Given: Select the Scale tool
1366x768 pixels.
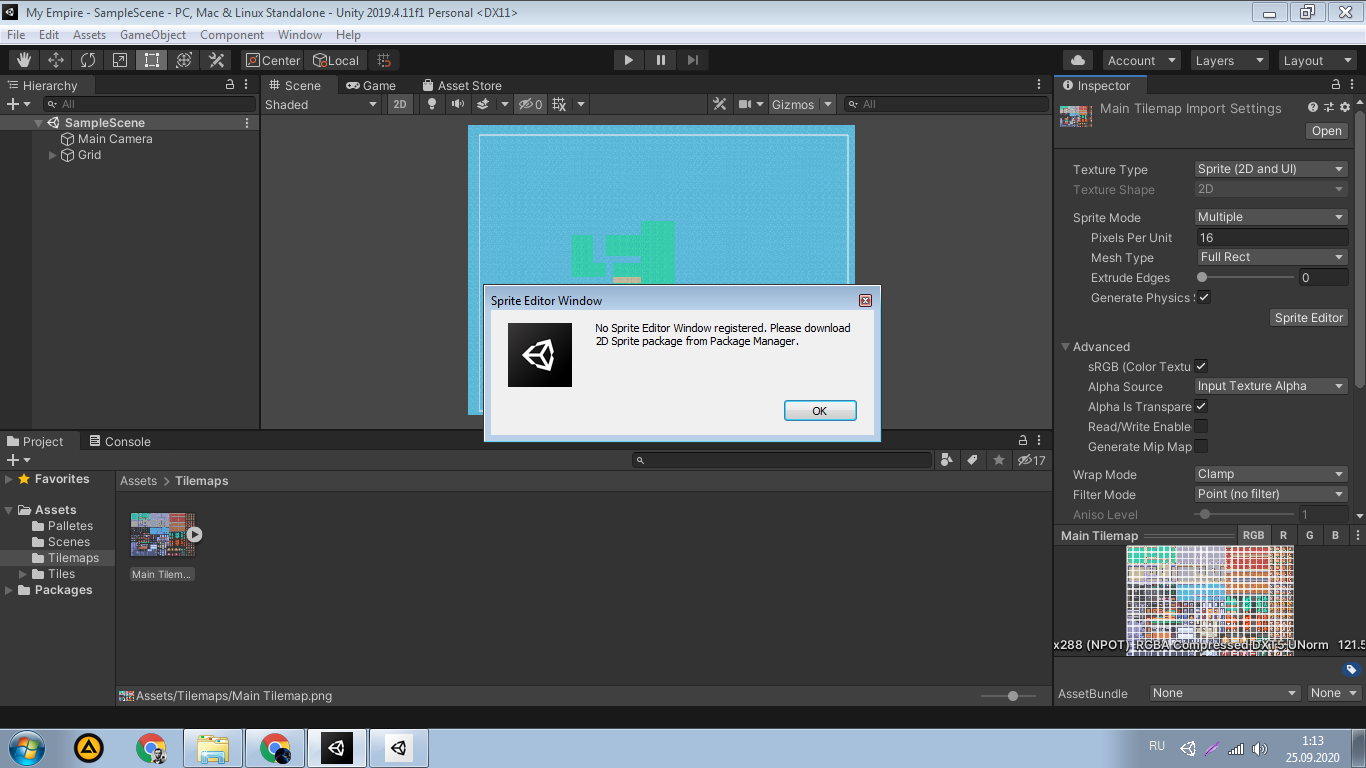Looking at the screenshot, I should pyautogui.click(x=120, y=60).
